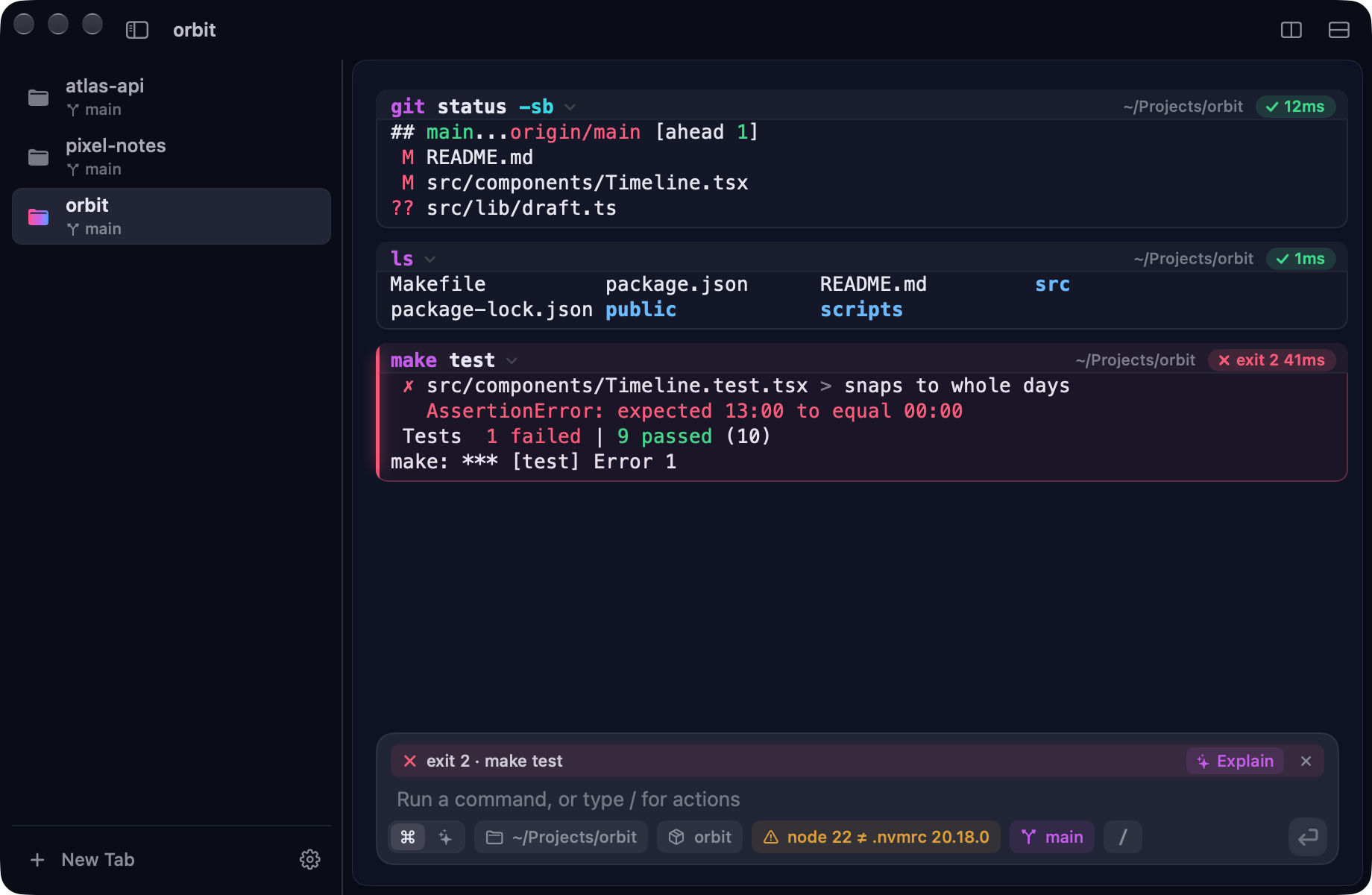Click the orbit package chip
The width and height of the screenshot is (1372, 895).
(699, 837)
